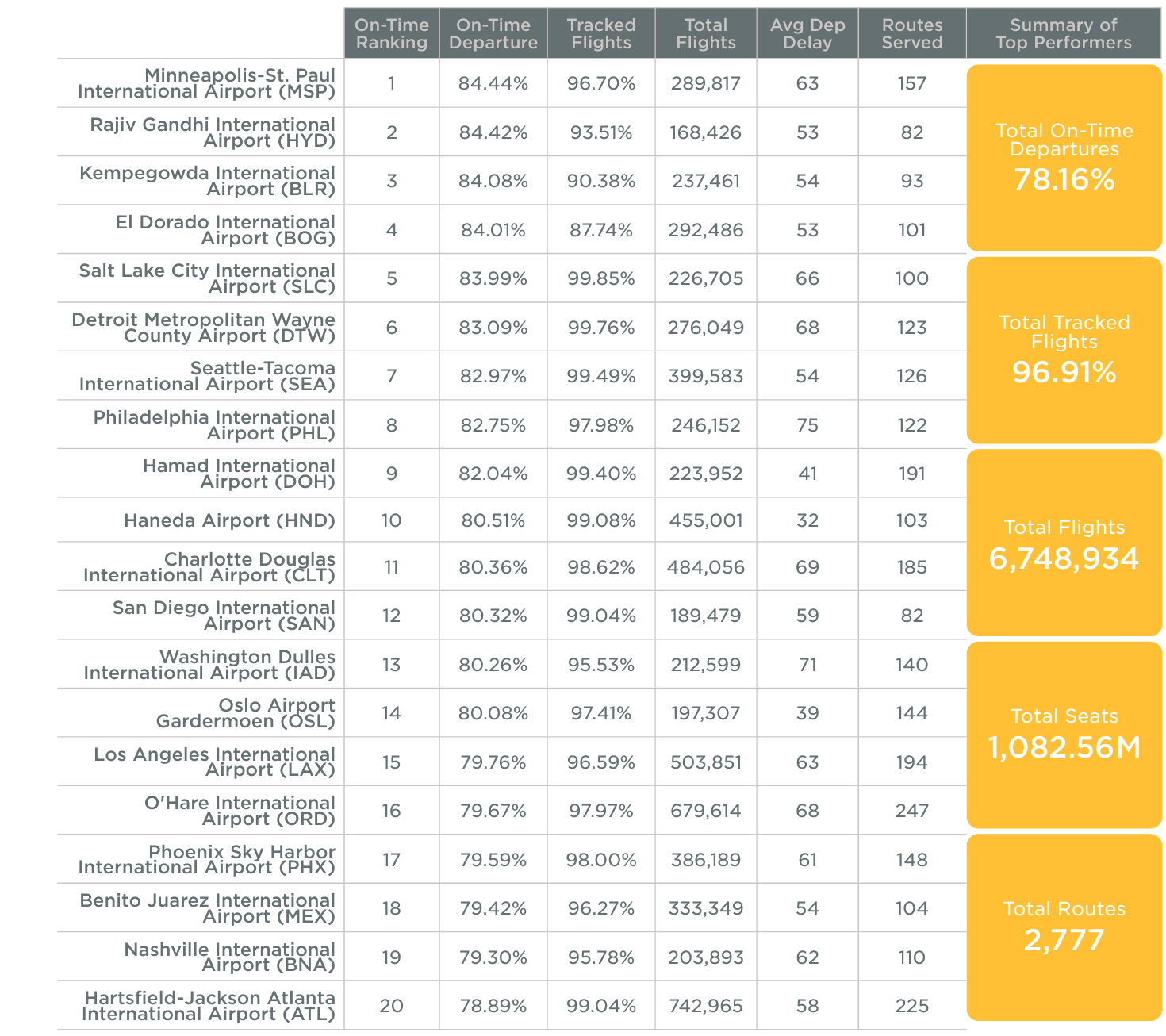Click Haneda Airport (HND) row label
The height and width of the screenshot is (1036, 1166).
pyautogui.click(x=229, y=520)
